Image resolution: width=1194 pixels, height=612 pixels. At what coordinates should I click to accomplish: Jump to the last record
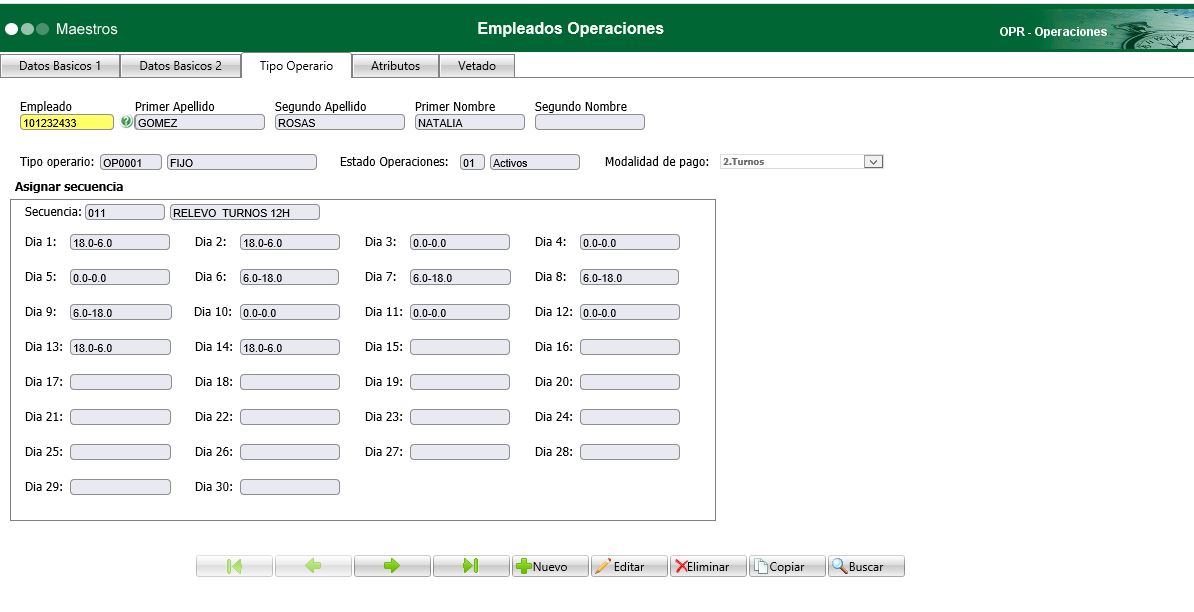click(x=471, y=566)
